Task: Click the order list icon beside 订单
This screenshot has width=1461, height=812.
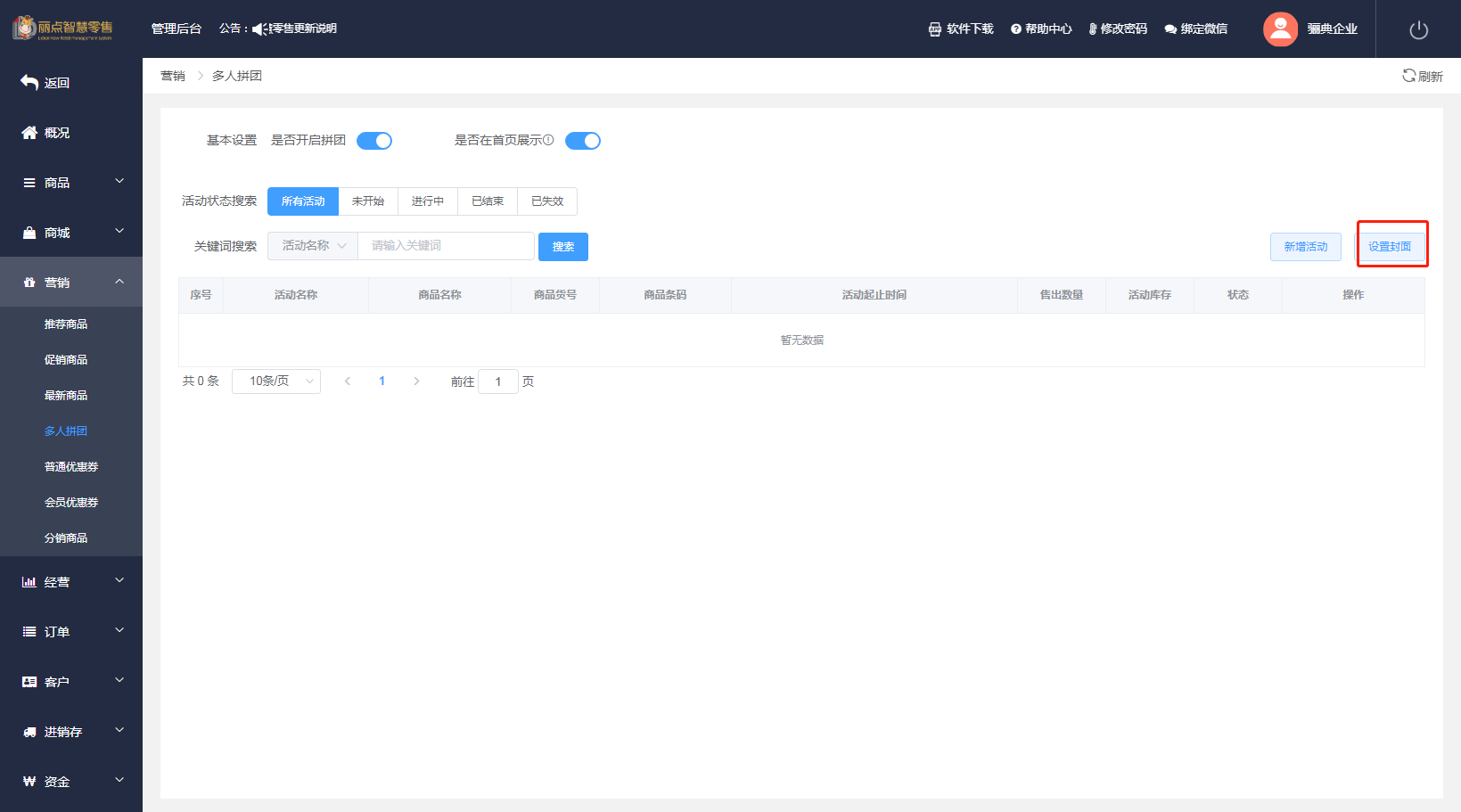Action: tap(29, 631)
